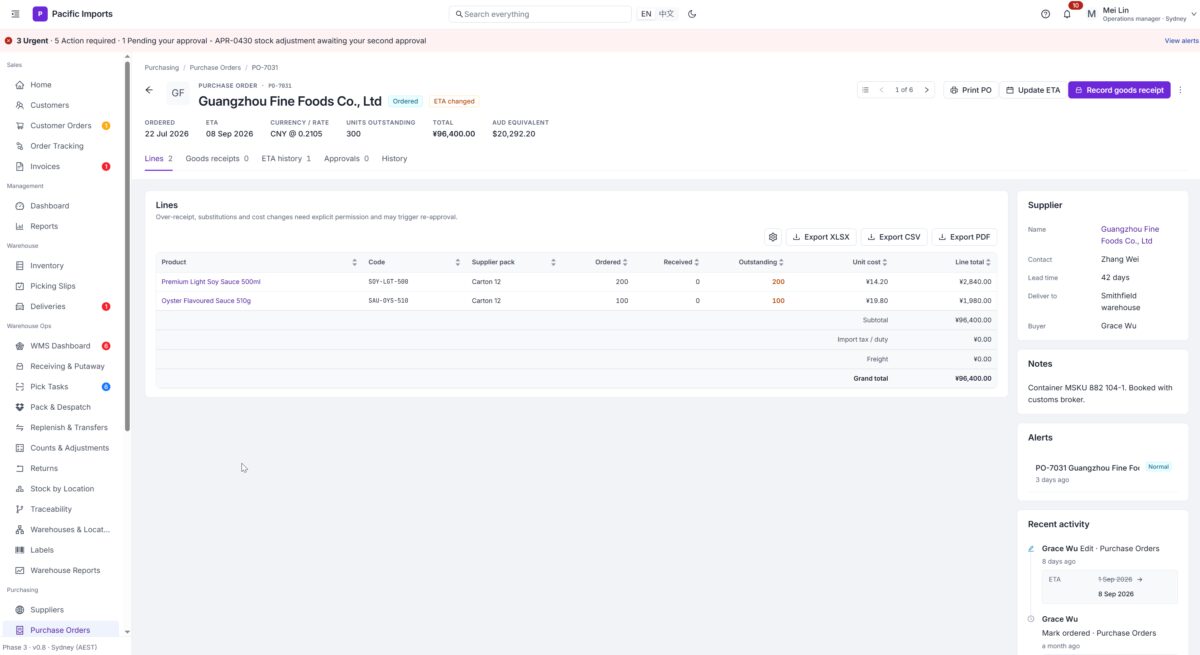Viewport: 1200px width, 655px height.
Task: Open Labels in sidebar
Action: [60, 550]
